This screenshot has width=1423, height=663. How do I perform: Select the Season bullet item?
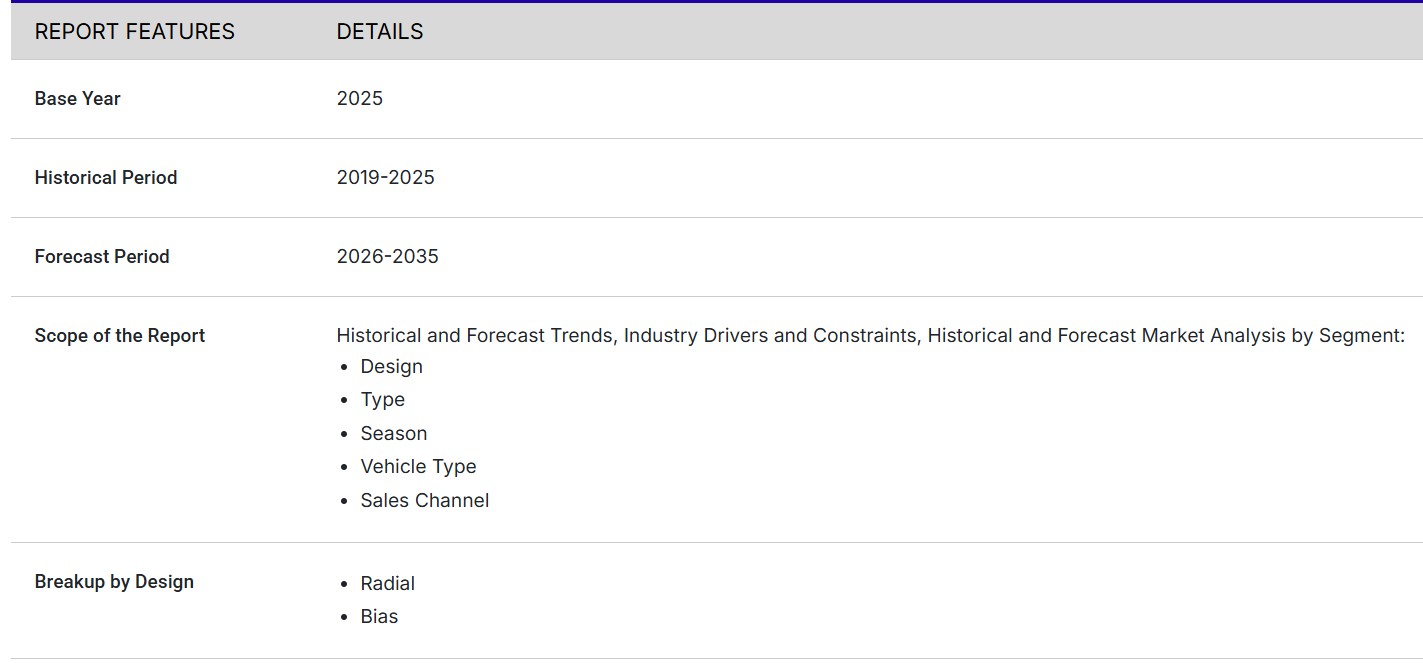pyautogui.click(x=393, y=433)
